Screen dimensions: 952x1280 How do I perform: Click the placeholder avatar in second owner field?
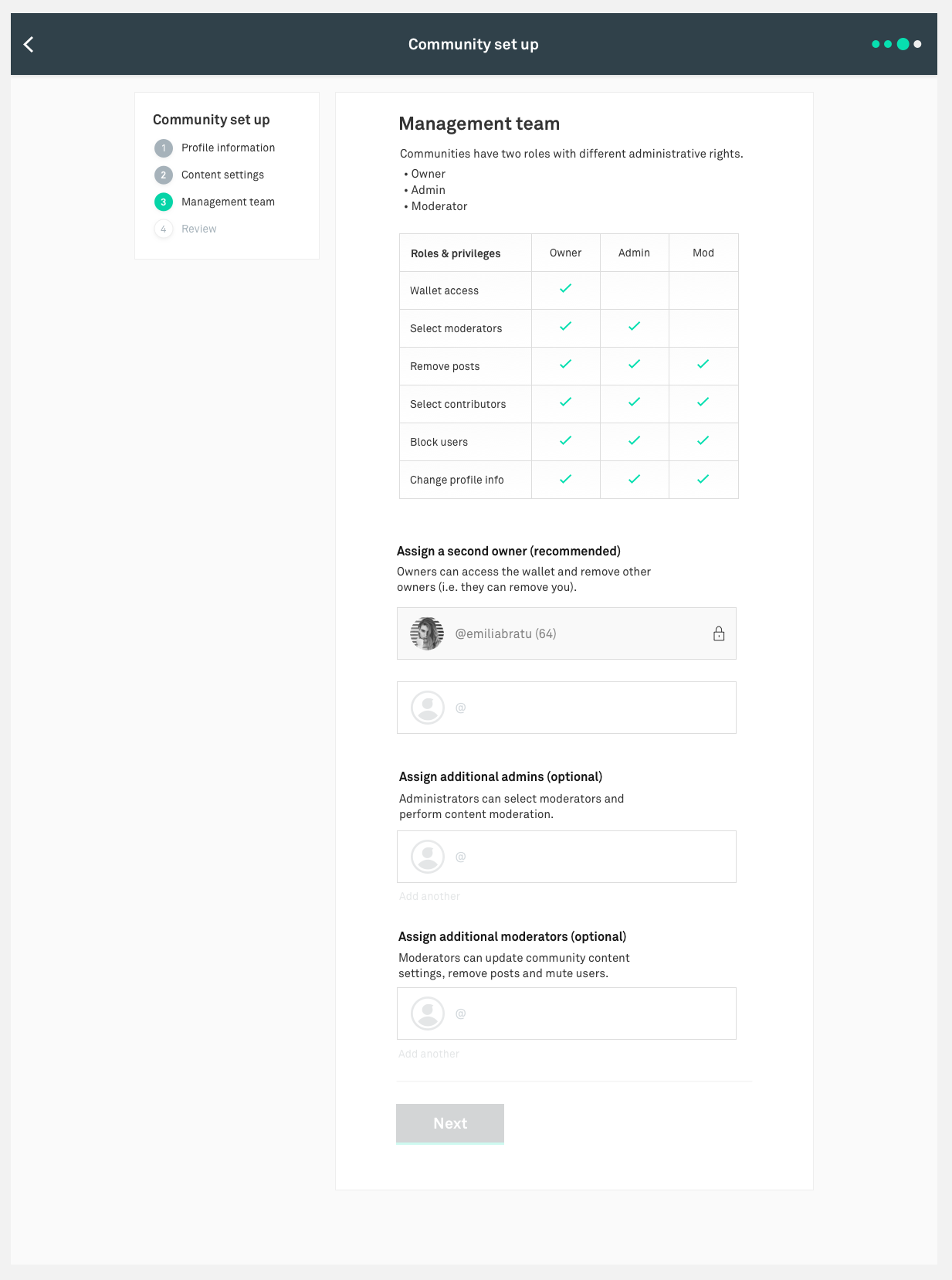coord(428,708)
